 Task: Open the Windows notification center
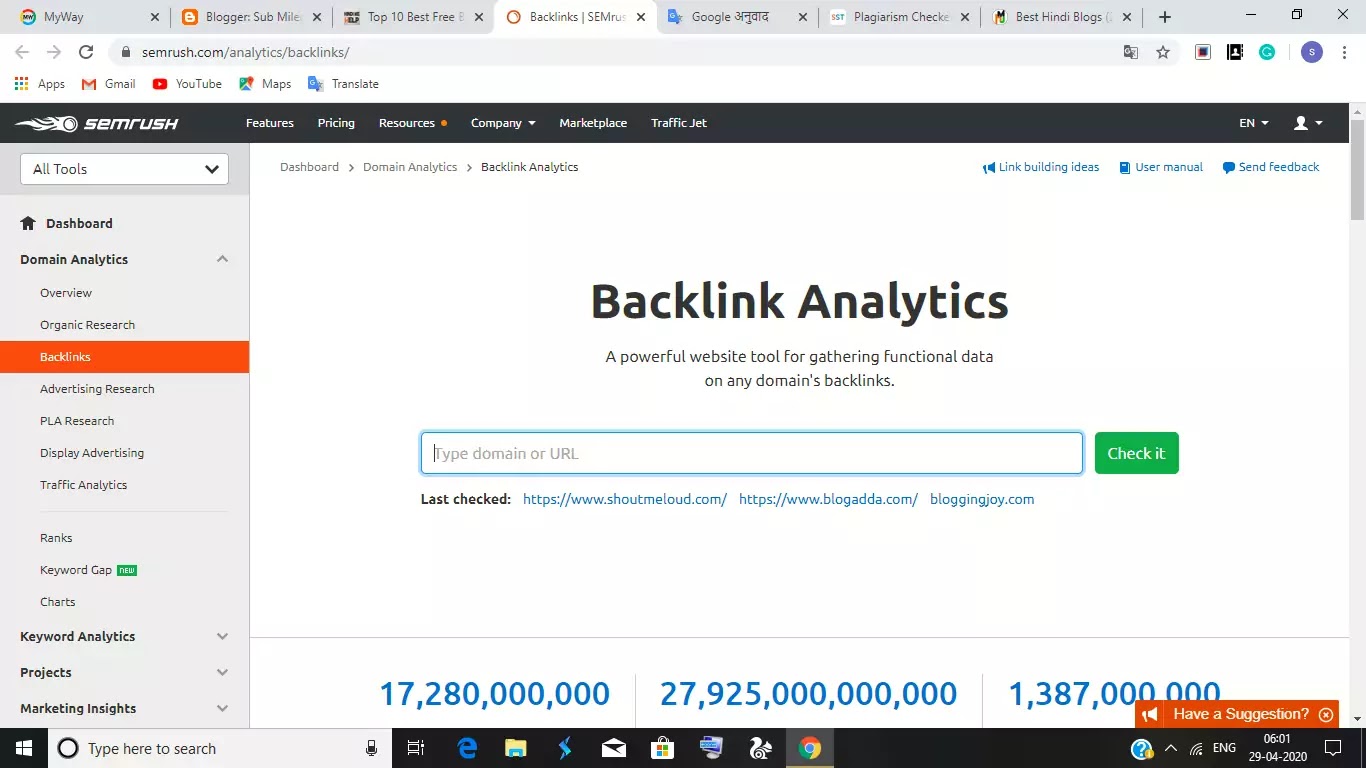(x=1333, y=748)
